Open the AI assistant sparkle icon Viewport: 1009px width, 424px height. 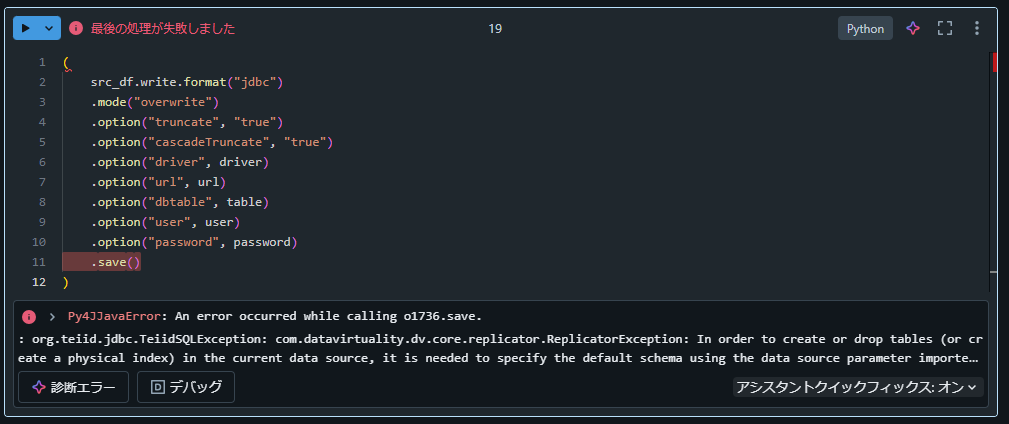pyautogui.click(x=912, y=28)
